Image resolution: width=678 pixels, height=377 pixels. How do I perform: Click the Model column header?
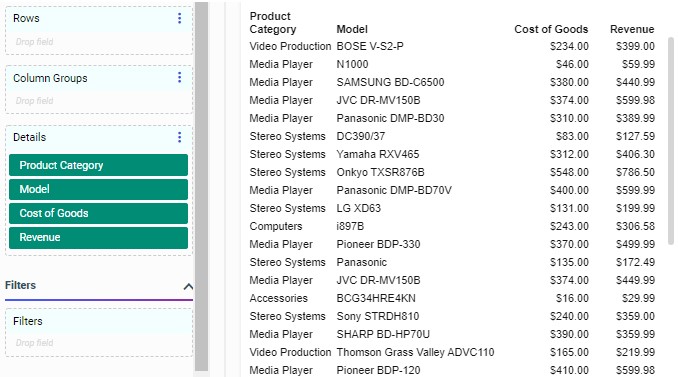pos(352,29)
